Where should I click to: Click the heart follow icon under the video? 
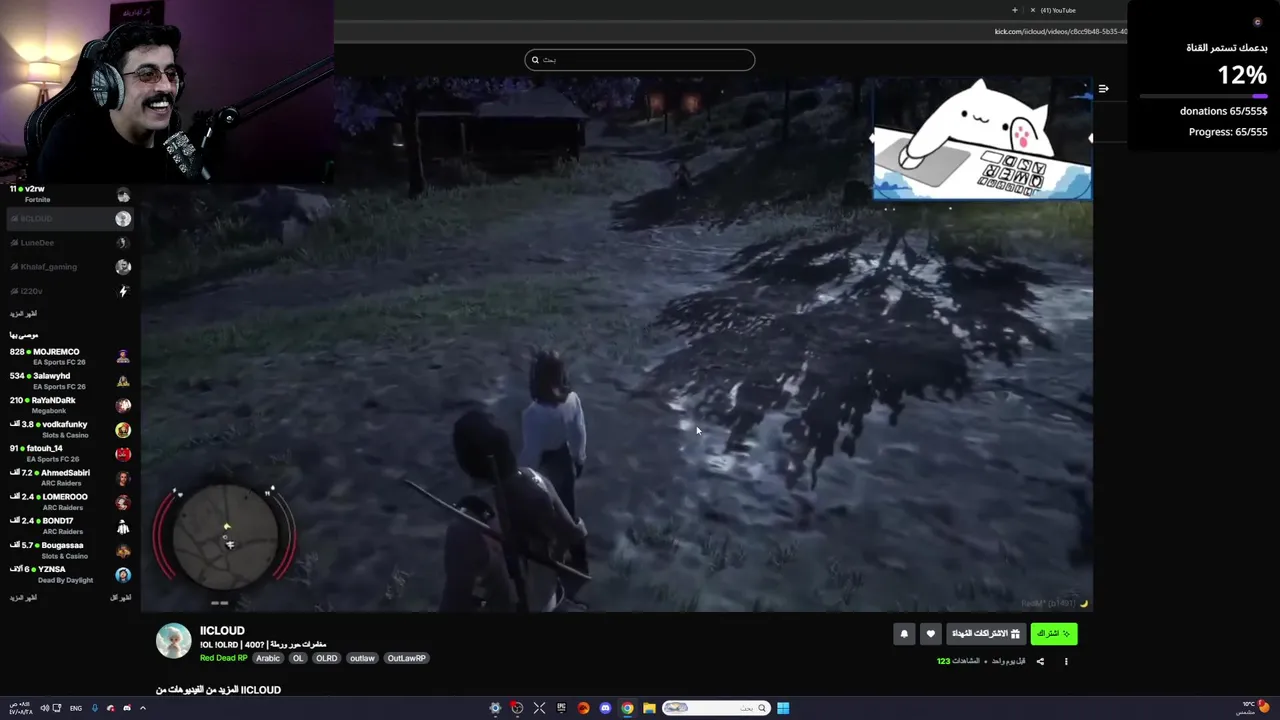[931, 633]
